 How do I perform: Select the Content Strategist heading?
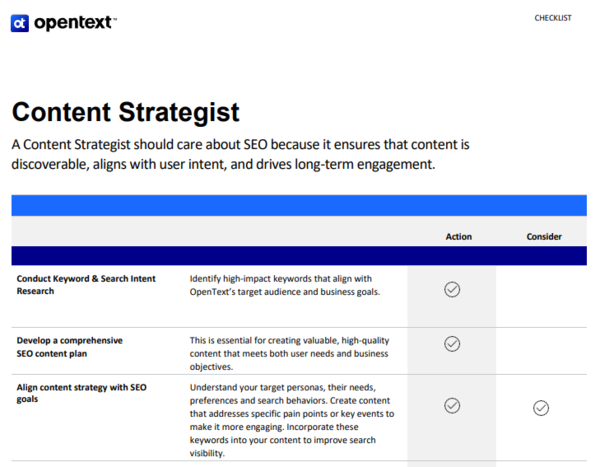125,110
